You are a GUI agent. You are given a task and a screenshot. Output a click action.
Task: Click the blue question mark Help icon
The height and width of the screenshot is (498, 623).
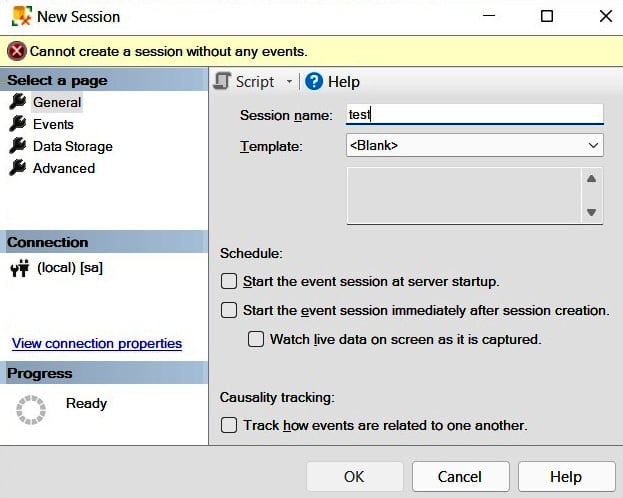(x=314, y=81)
